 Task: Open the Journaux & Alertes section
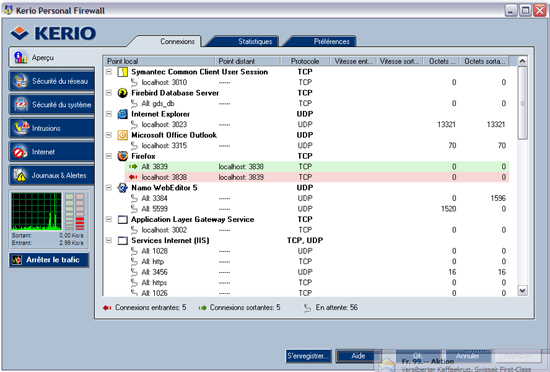click(52, 175)
